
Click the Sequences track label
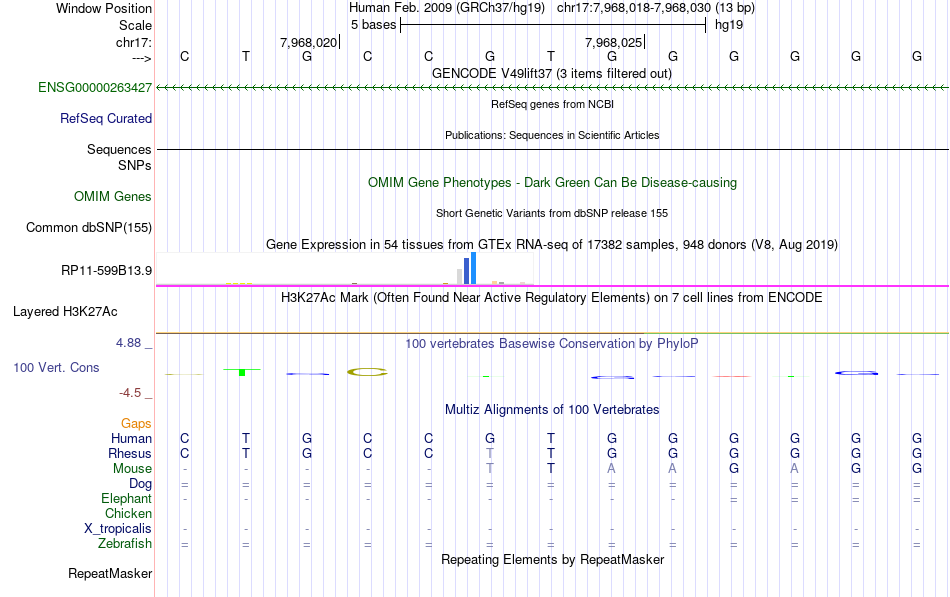[x=119, y=150]
